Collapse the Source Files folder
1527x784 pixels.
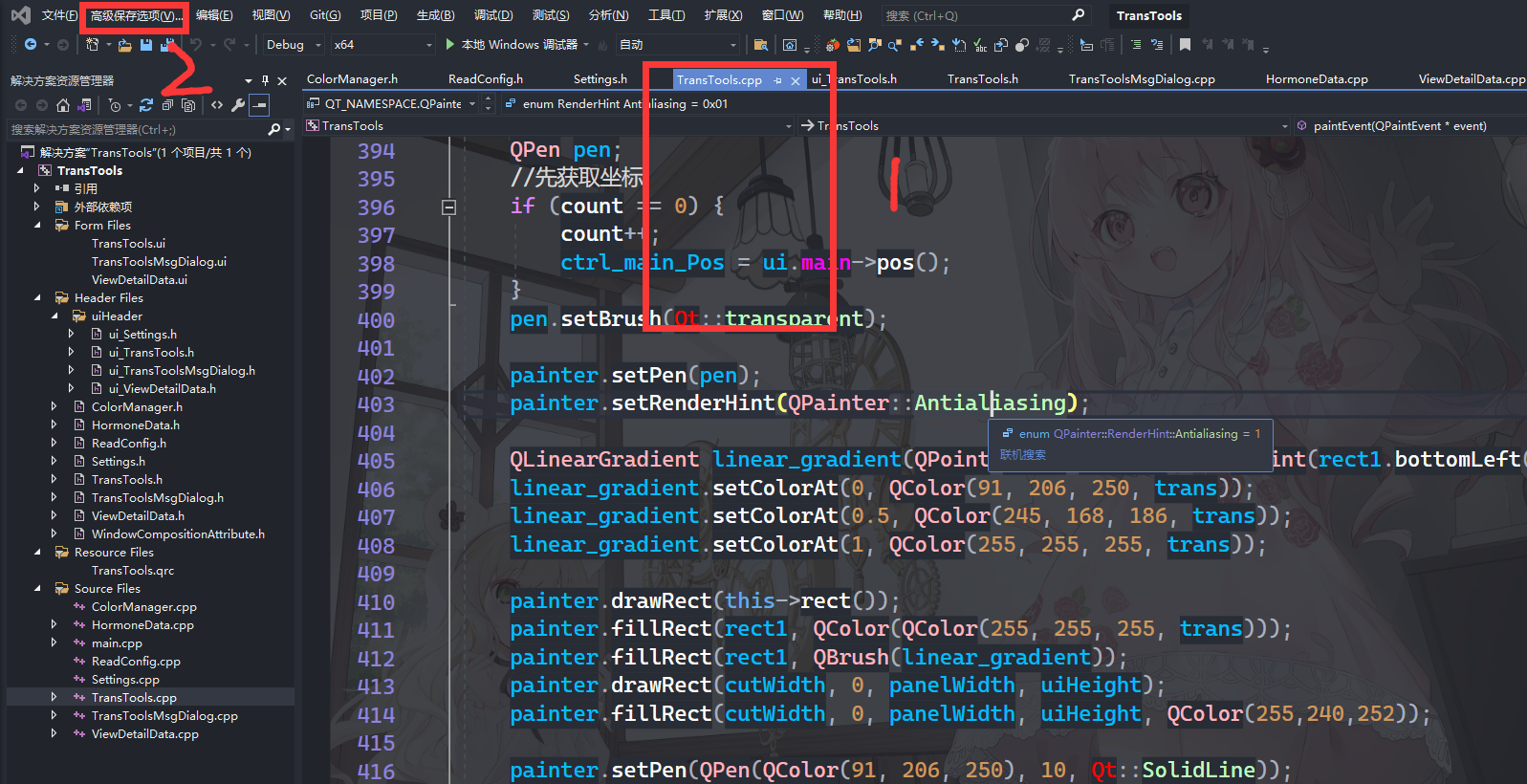(37, 589)
